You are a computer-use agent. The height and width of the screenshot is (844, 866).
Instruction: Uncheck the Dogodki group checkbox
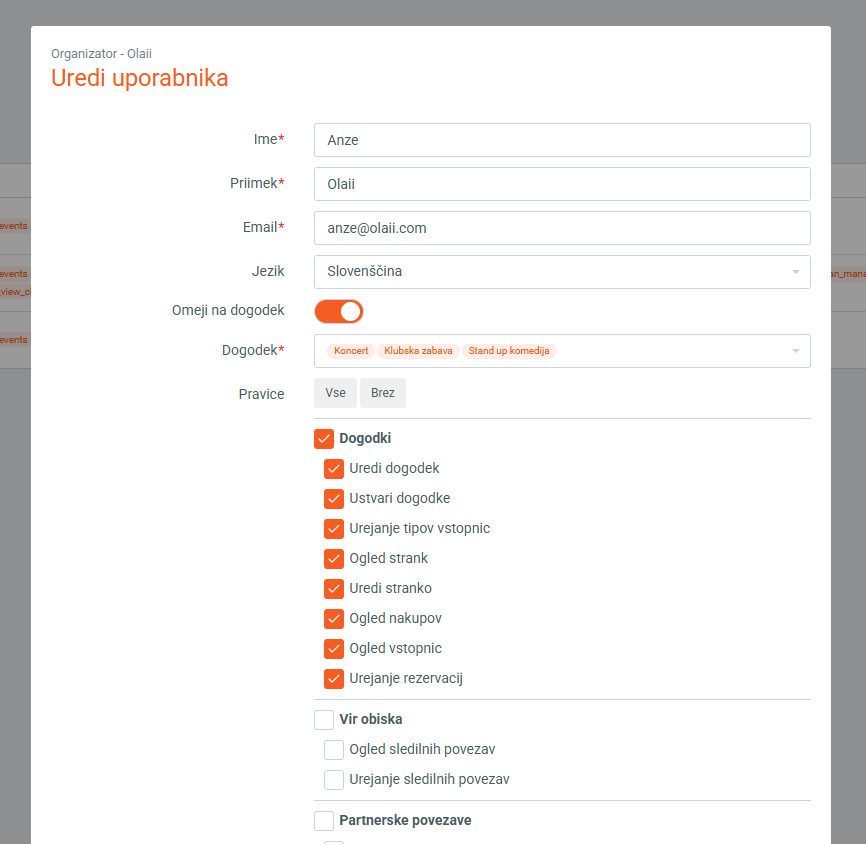(x=324, y=438)
